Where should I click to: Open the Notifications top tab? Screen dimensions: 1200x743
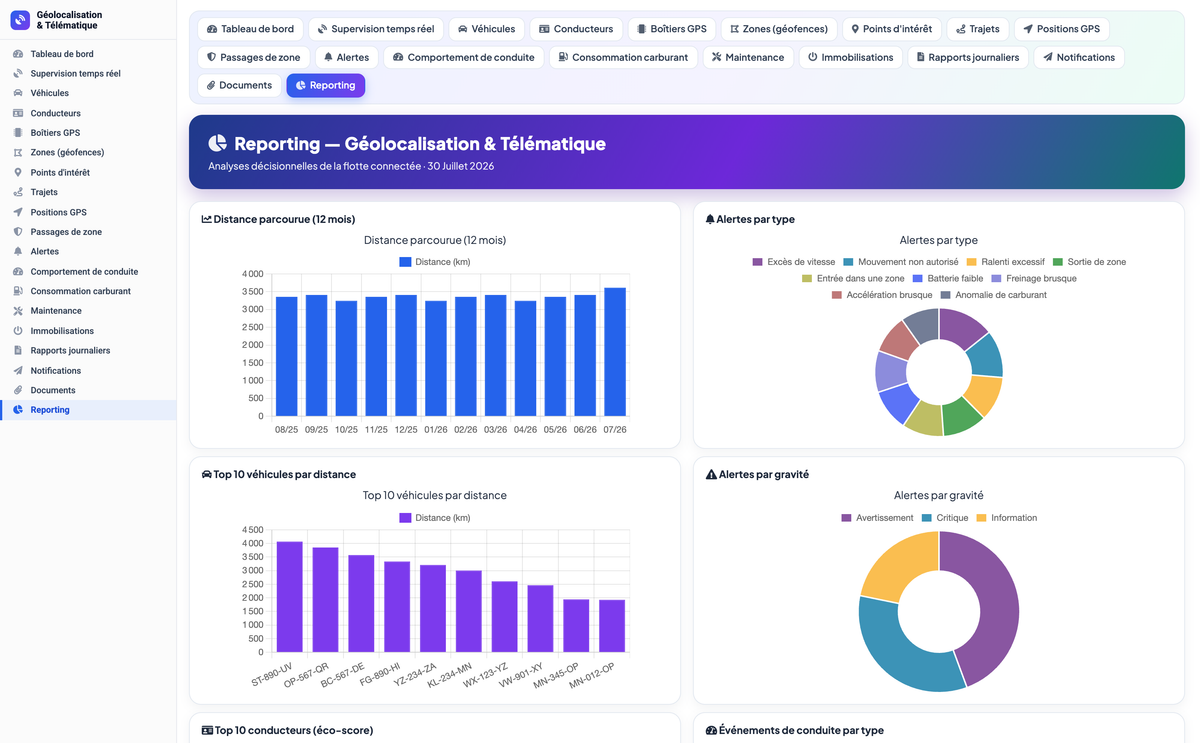[x=1079, y=57]
